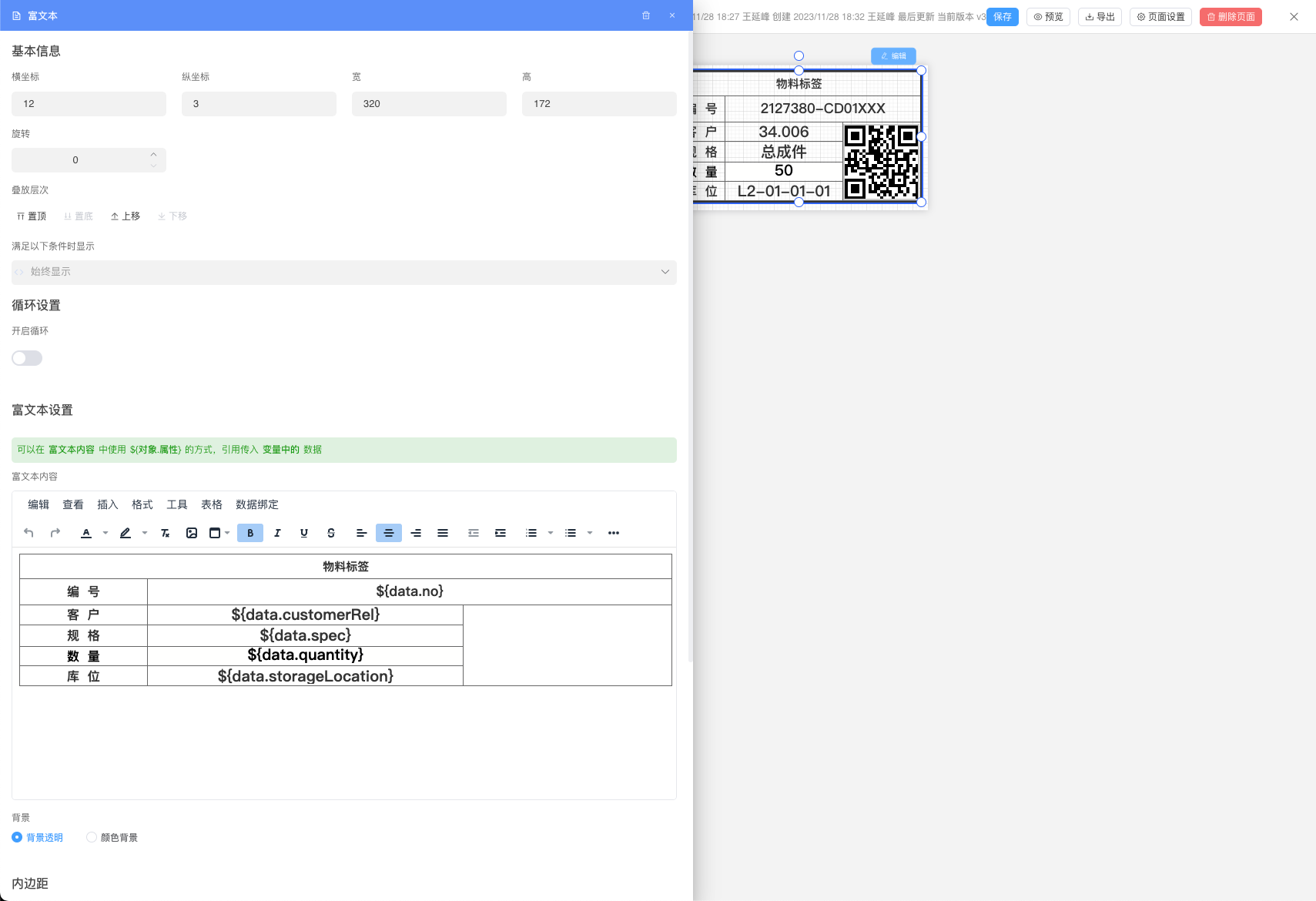Click the undo icon in editor toolbar
The height and width of the screenshot is (901, 1316).
pos(28,533)
